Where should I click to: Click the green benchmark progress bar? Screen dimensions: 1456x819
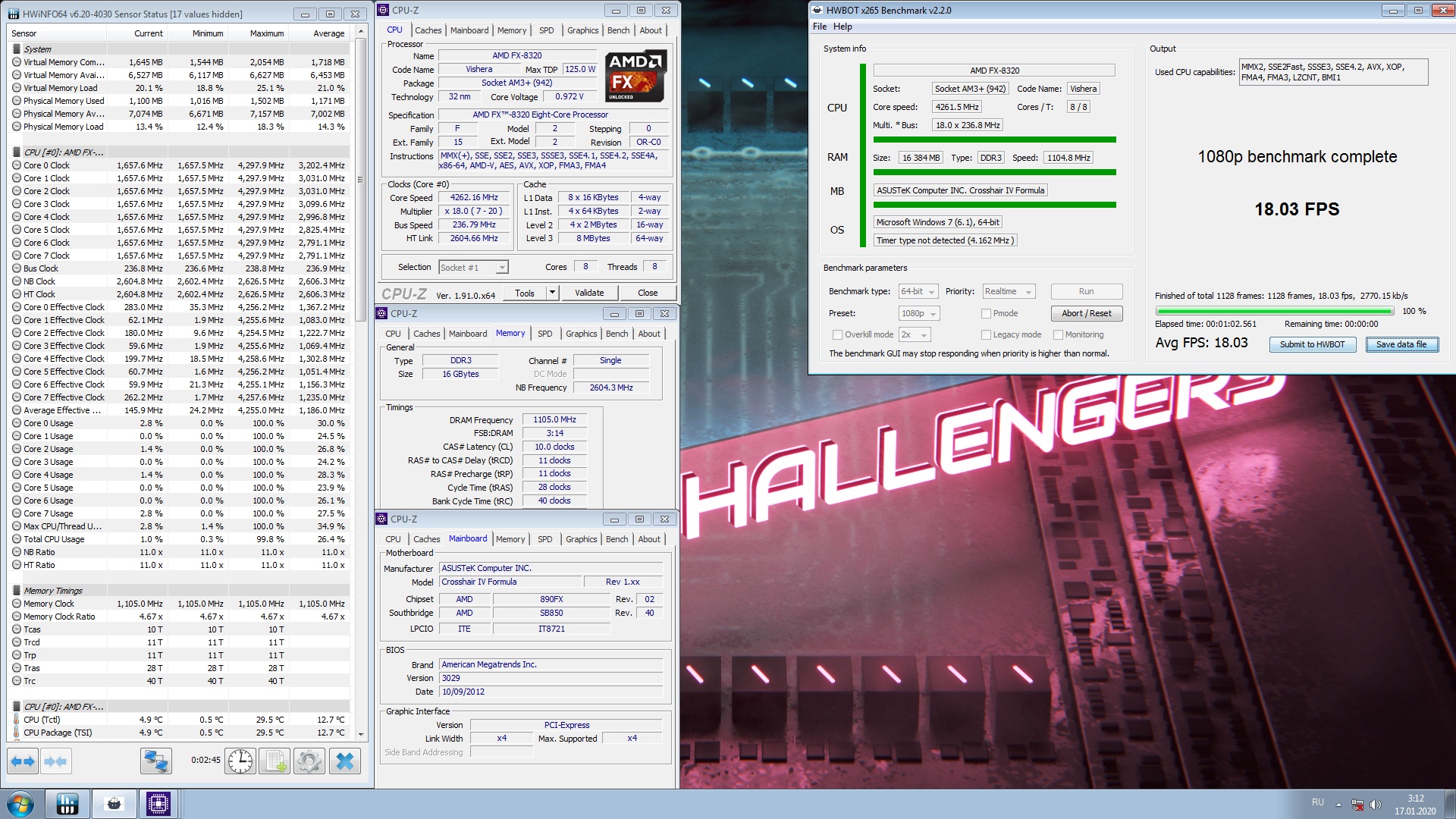point(1275,311)
